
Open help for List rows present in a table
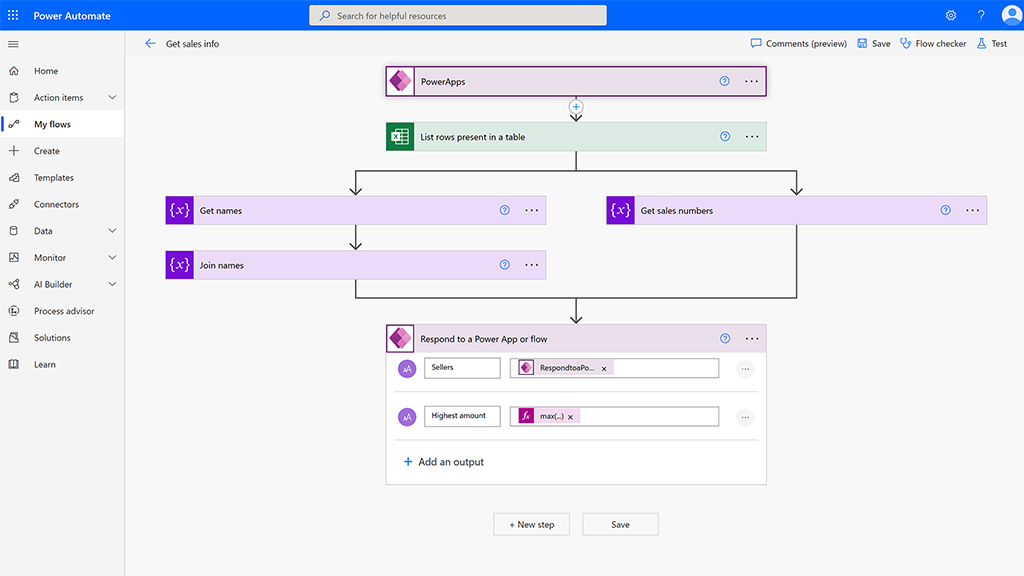tap(725, 136)
